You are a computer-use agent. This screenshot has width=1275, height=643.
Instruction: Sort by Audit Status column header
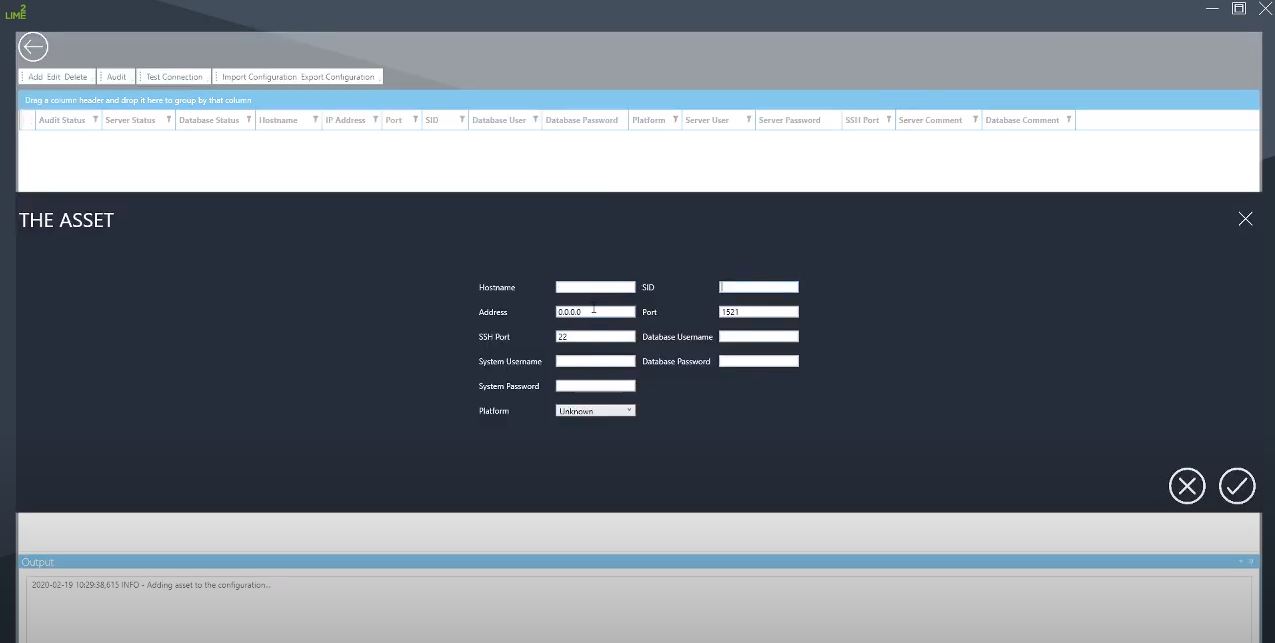tap(62, 120)
